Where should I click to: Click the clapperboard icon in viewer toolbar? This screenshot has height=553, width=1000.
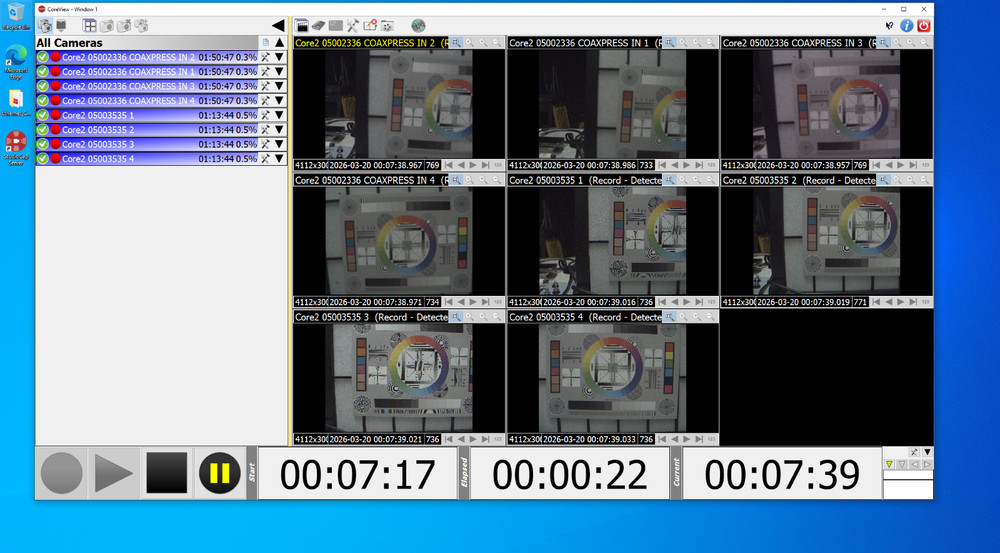click(x=302, y=26)
